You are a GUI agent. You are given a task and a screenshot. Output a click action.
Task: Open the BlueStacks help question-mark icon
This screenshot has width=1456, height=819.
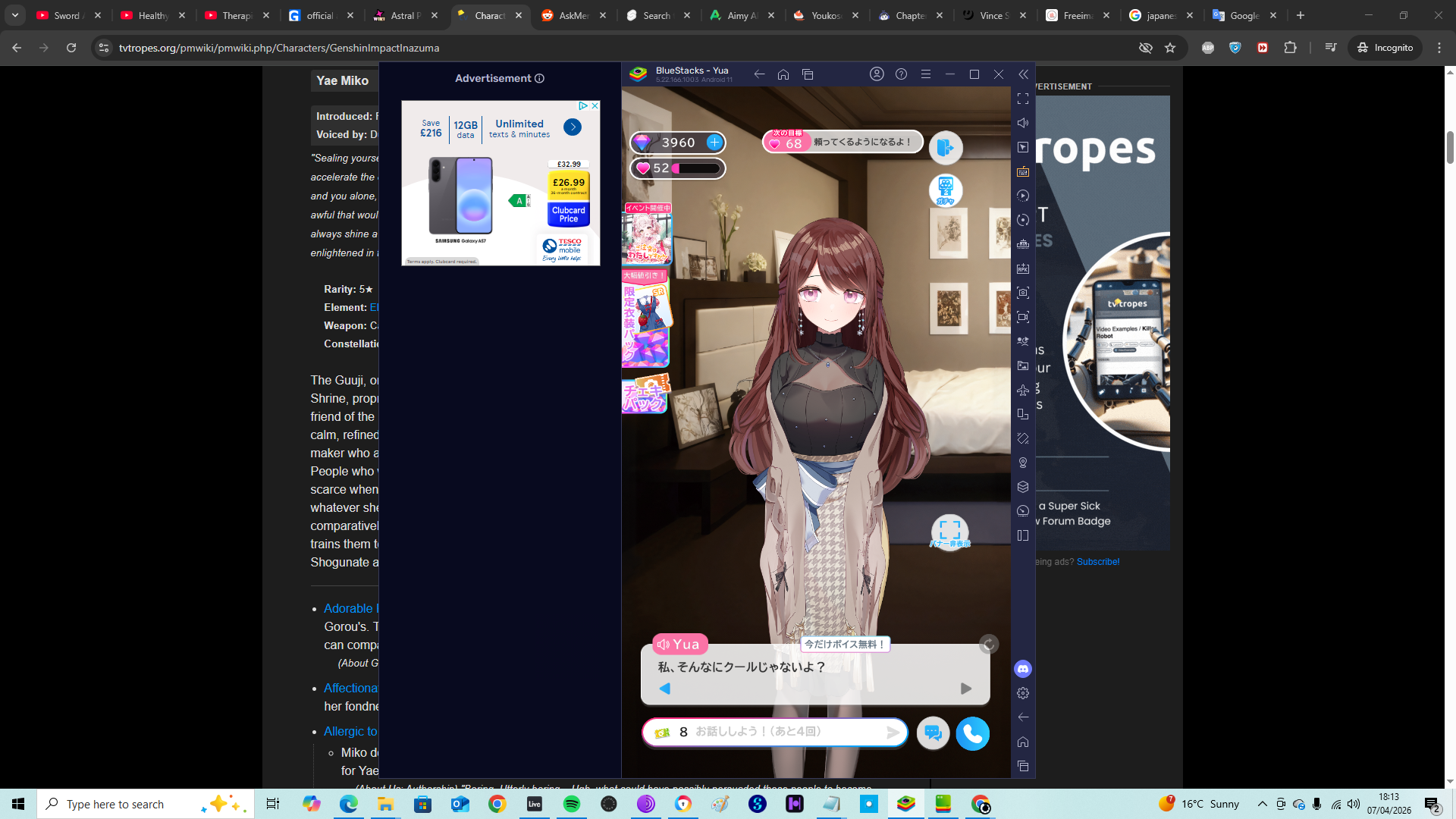tap(901, 74)
